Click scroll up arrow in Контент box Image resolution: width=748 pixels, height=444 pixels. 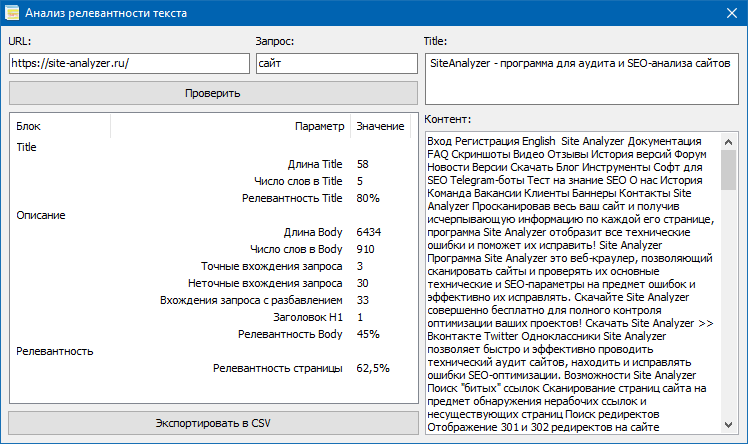click(728, 142)
